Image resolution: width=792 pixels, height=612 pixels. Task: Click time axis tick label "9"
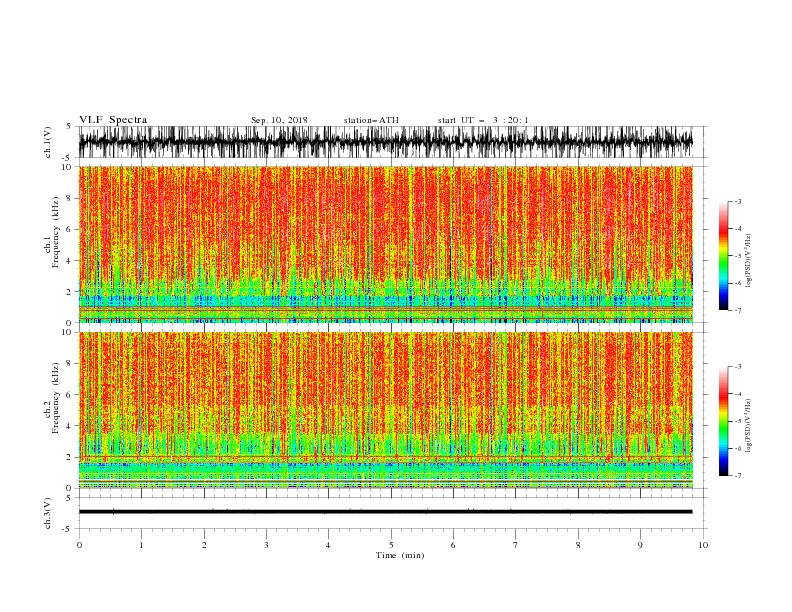(x=640, y=545)
